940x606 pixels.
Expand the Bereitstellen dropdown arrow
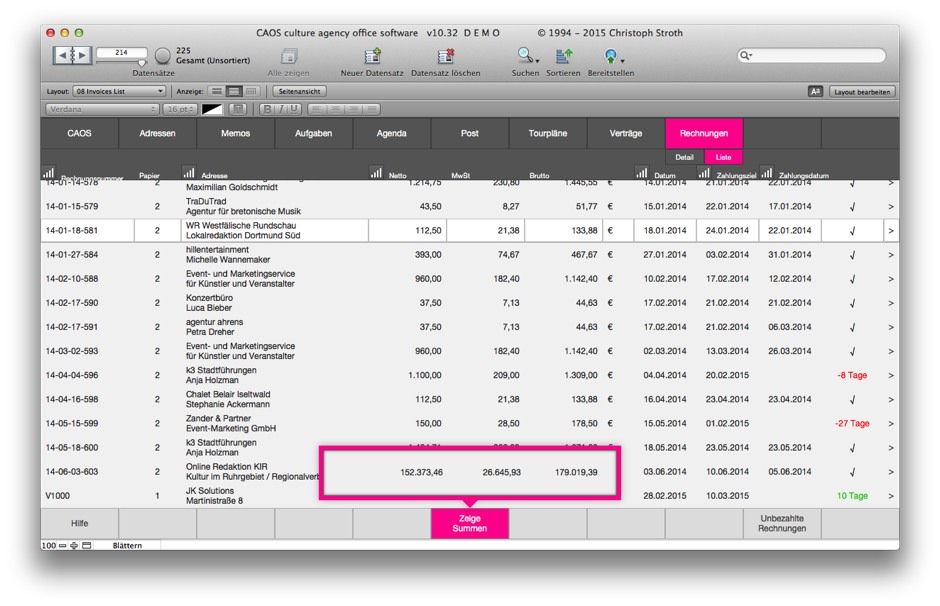pyautogui.click(x=623, y=61)
